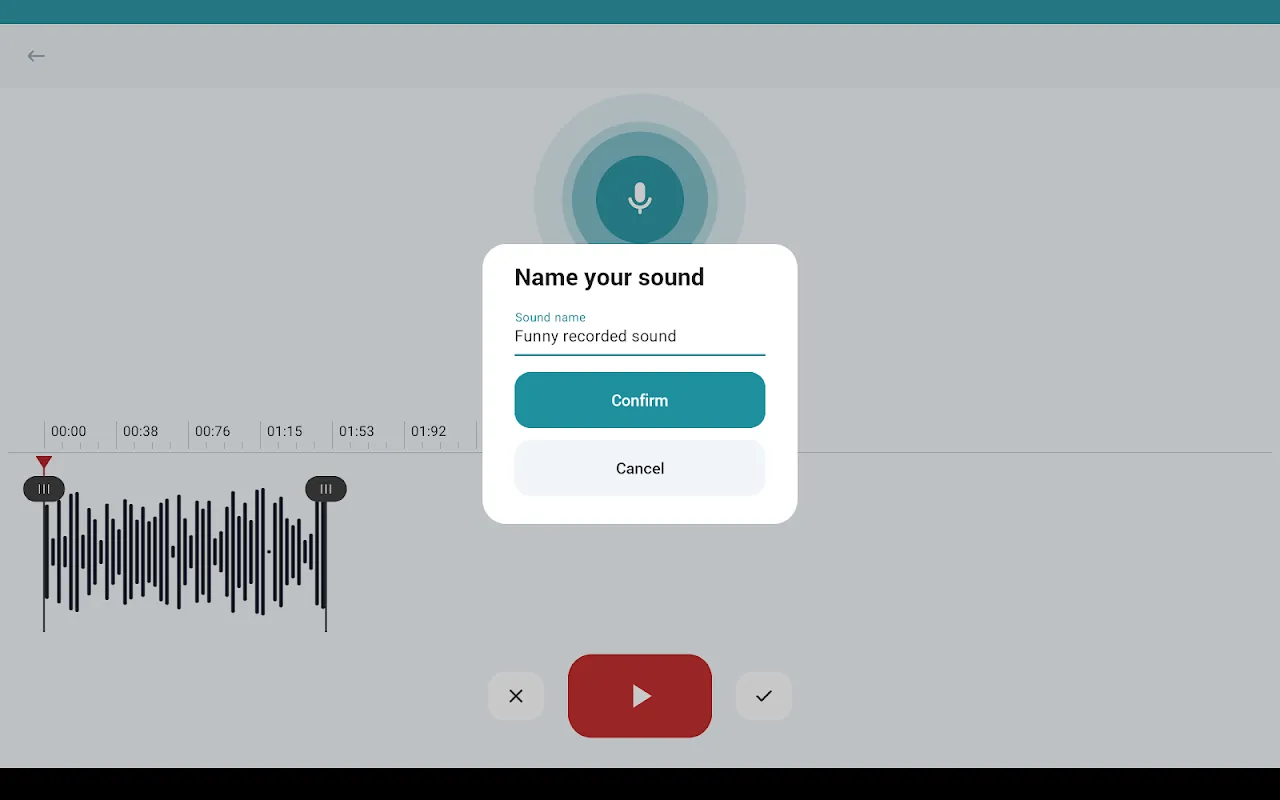Image resolution: width=1280 pixels, height=800 pixels.
Task: Click the 01:15 timeline label
Action: (285, 431)
